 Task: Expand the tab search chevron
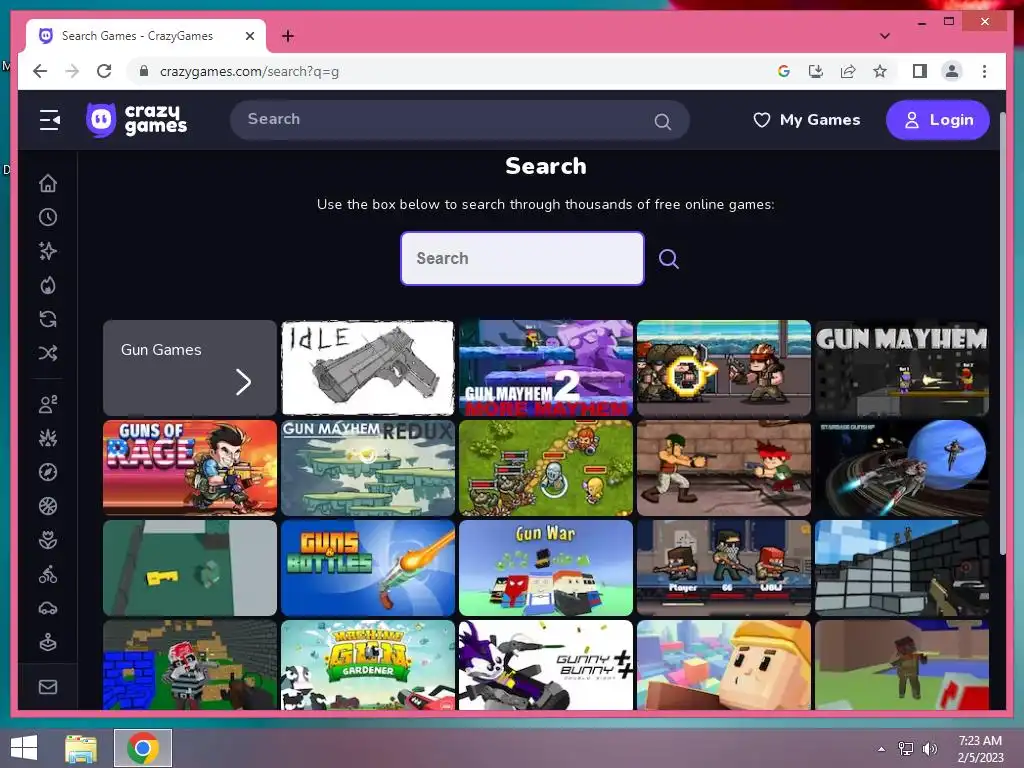885,36
